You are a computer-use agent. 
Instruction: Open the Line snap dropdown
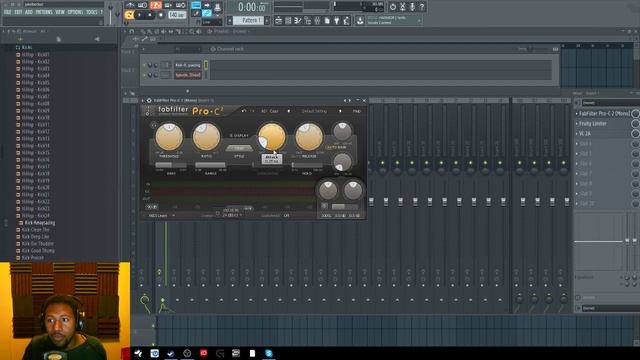pyautogui.click(x=211, y=22)
